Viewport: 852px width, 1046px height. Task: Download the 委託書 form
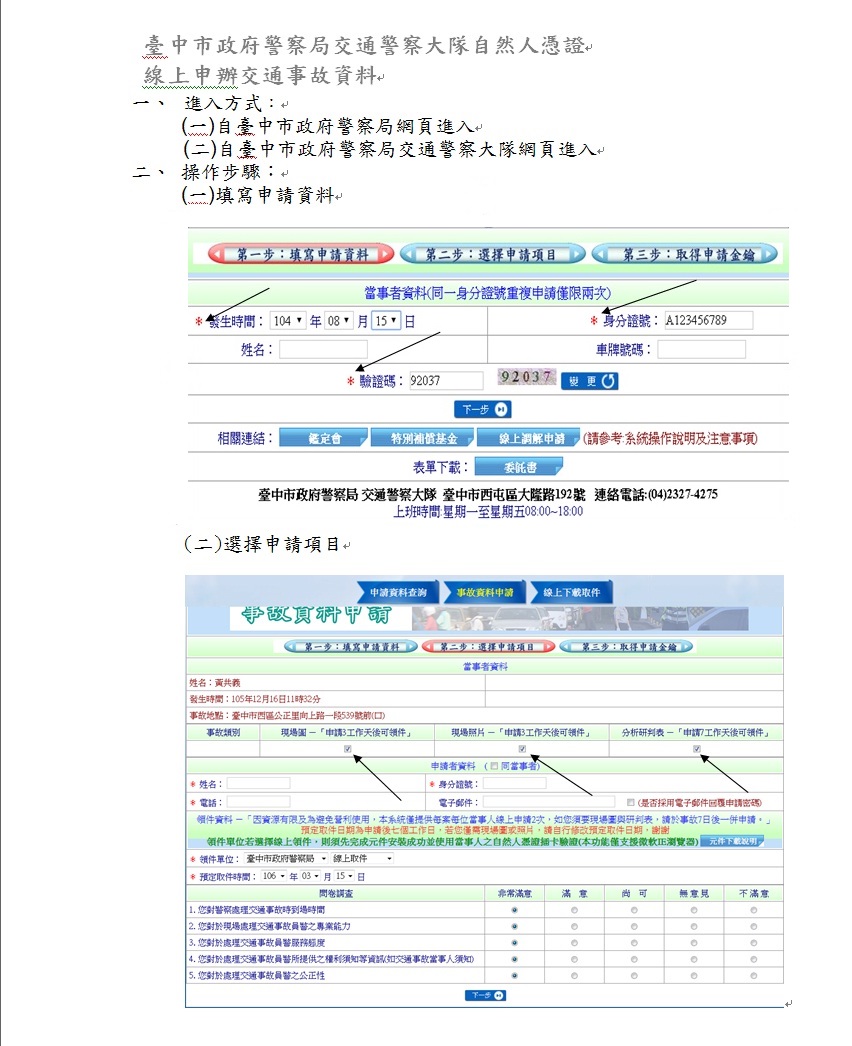[x=517, y=467]
